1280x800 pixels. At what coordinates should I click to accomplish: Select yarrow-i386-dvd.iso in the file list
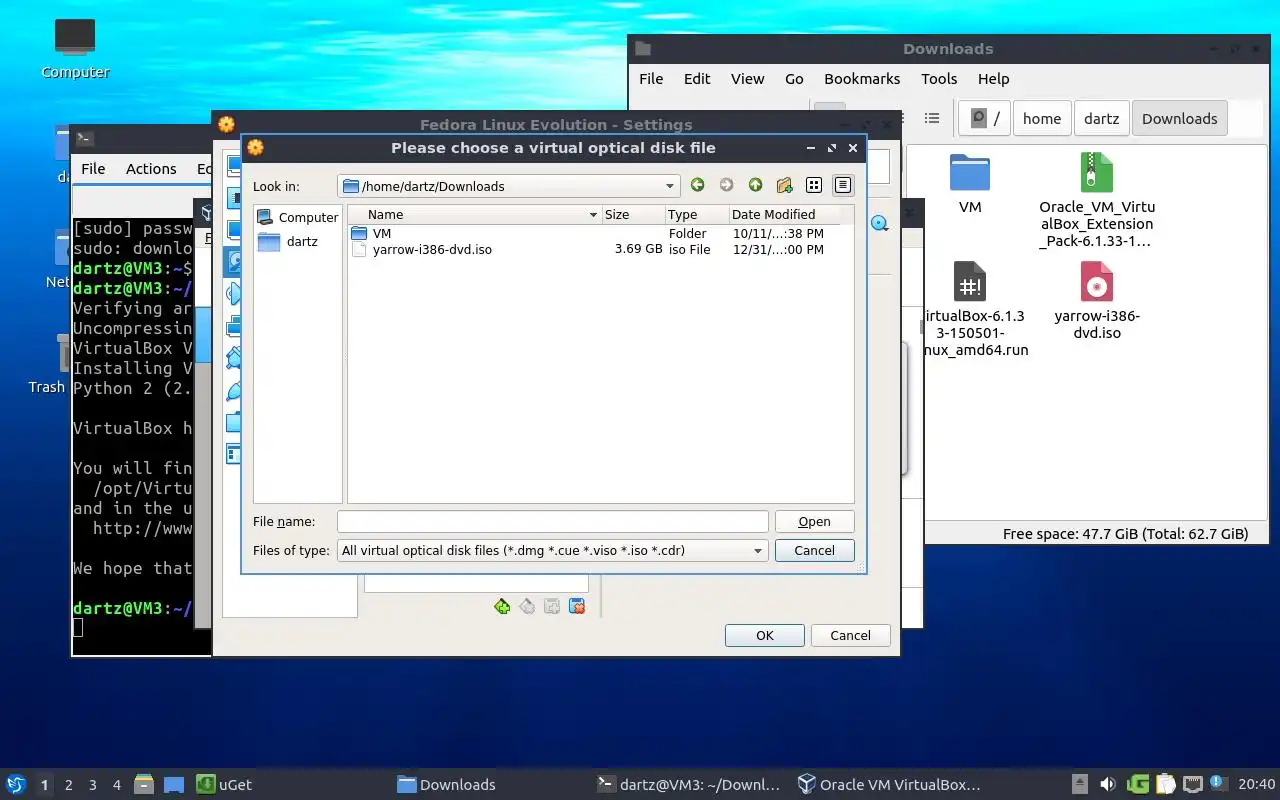click(600, 249)
